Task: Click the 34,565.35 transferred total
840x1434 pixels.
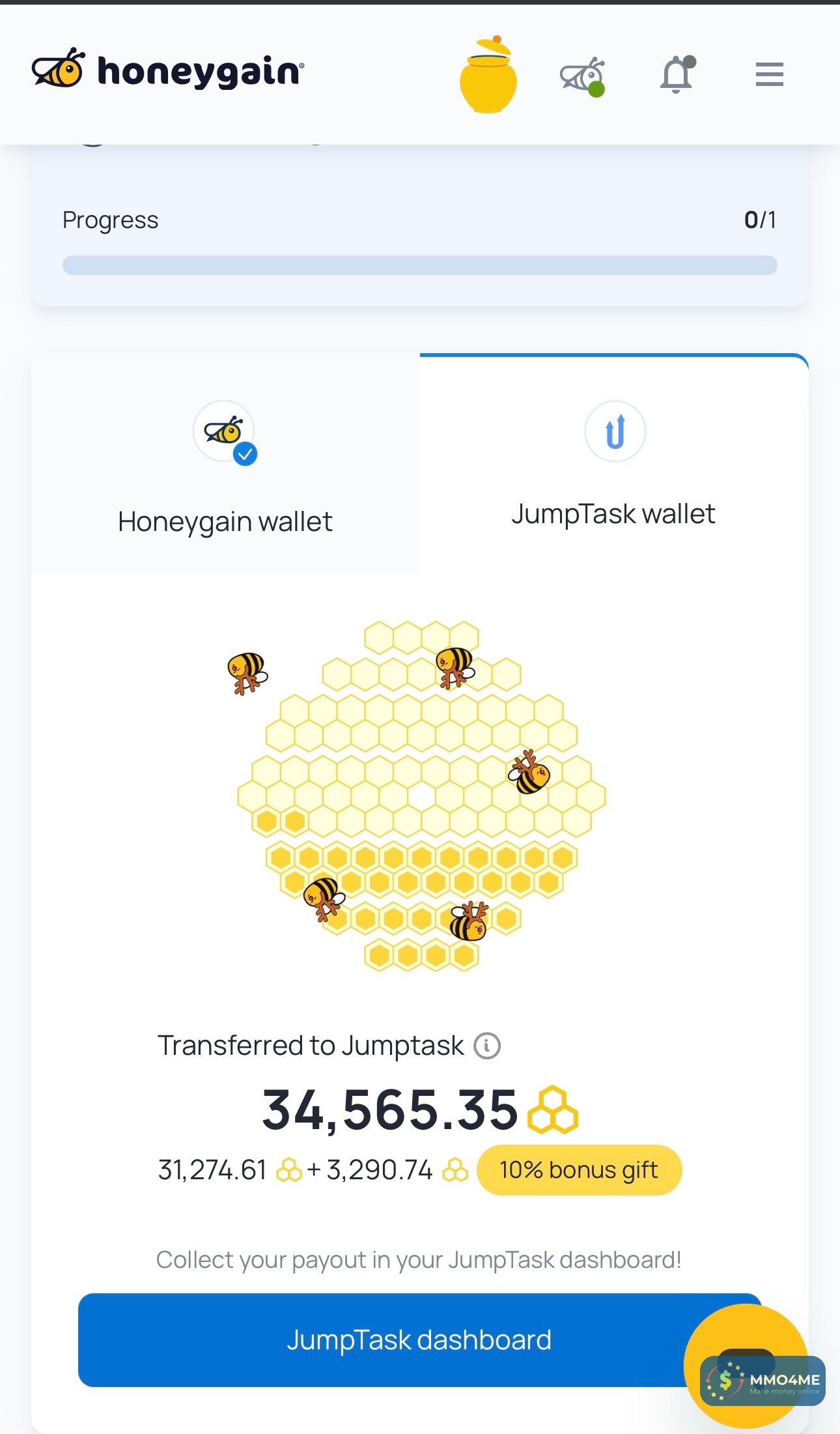Action: tap(389, 1110)
